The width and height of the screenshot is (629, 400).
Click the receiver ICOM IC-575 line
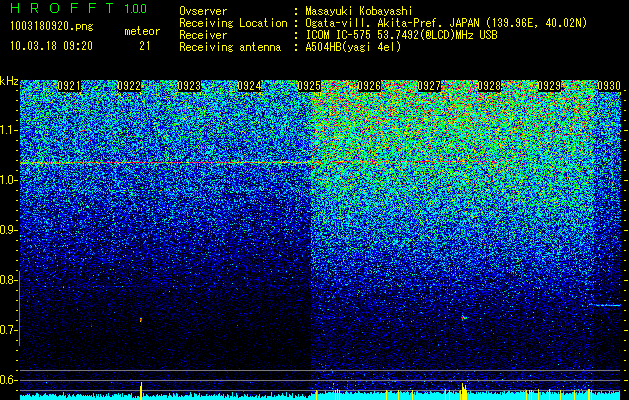(401, 35)
